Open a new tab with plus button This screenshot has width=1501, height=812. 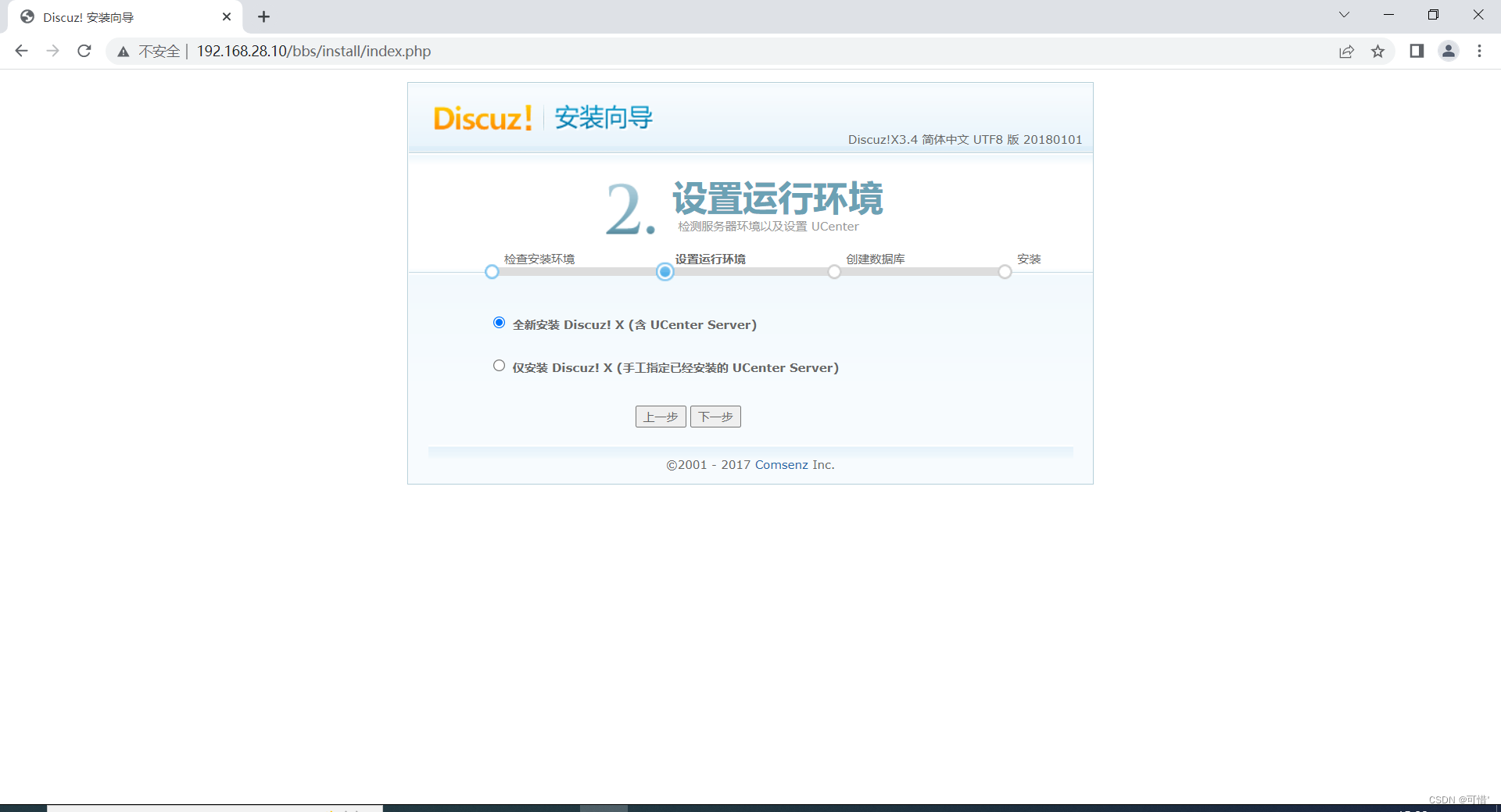point(264,16)
